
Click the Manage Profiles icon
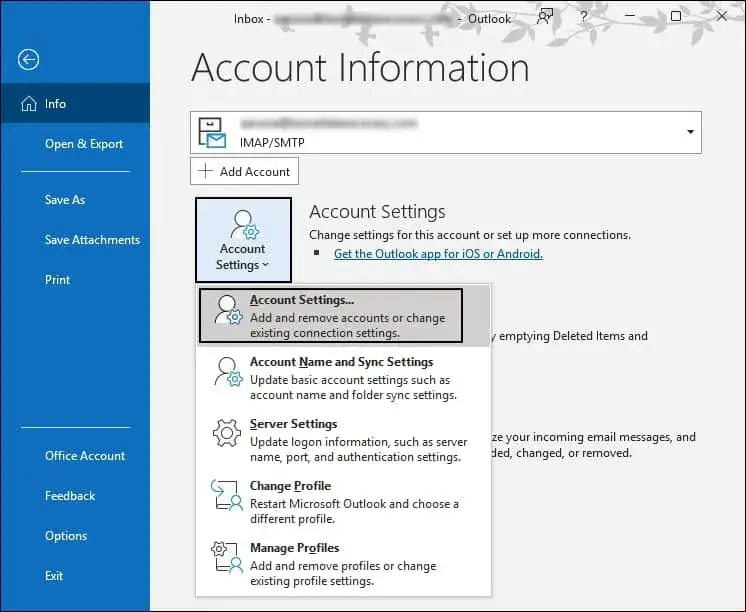pos(226,557)
